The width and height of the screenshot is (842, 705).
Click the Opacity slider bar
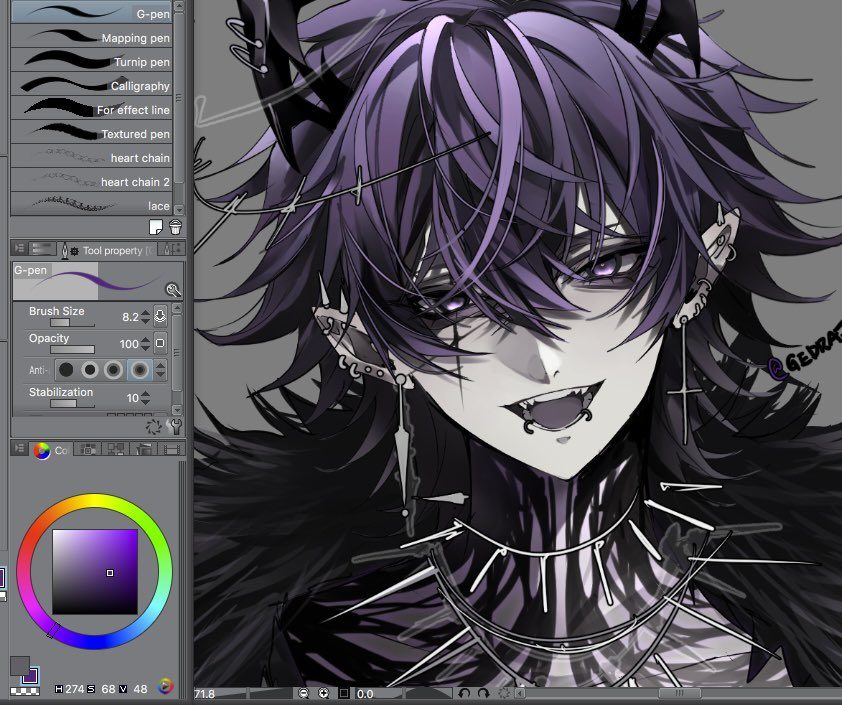pyautogui.click(x=72, y=350)
